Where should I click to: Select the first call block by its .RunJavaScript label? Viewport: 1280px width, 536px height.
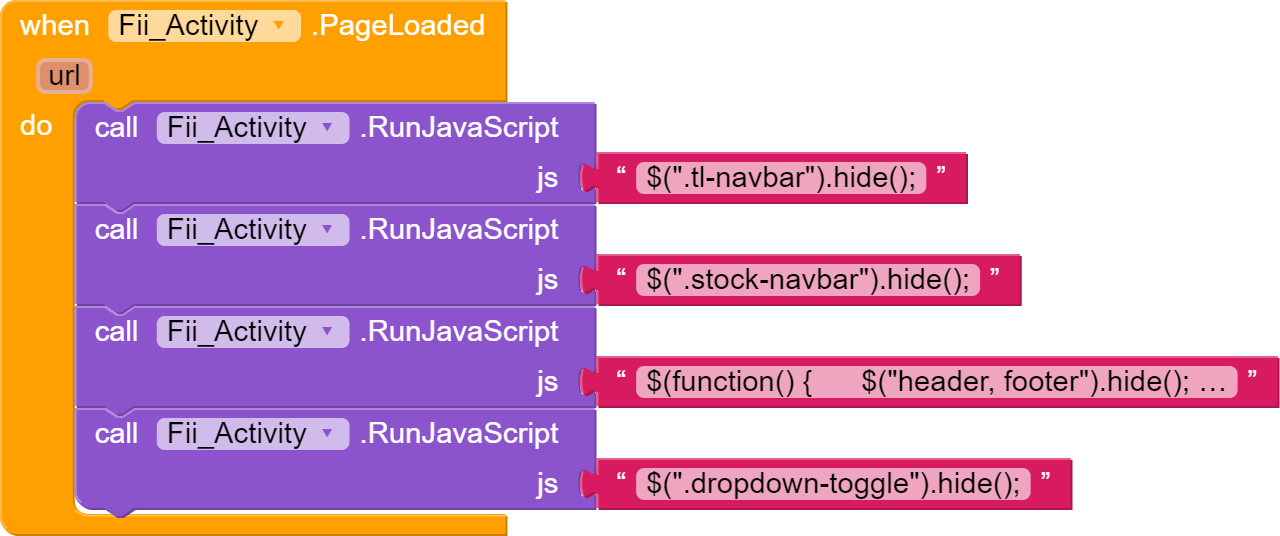[x=459, y=128]
